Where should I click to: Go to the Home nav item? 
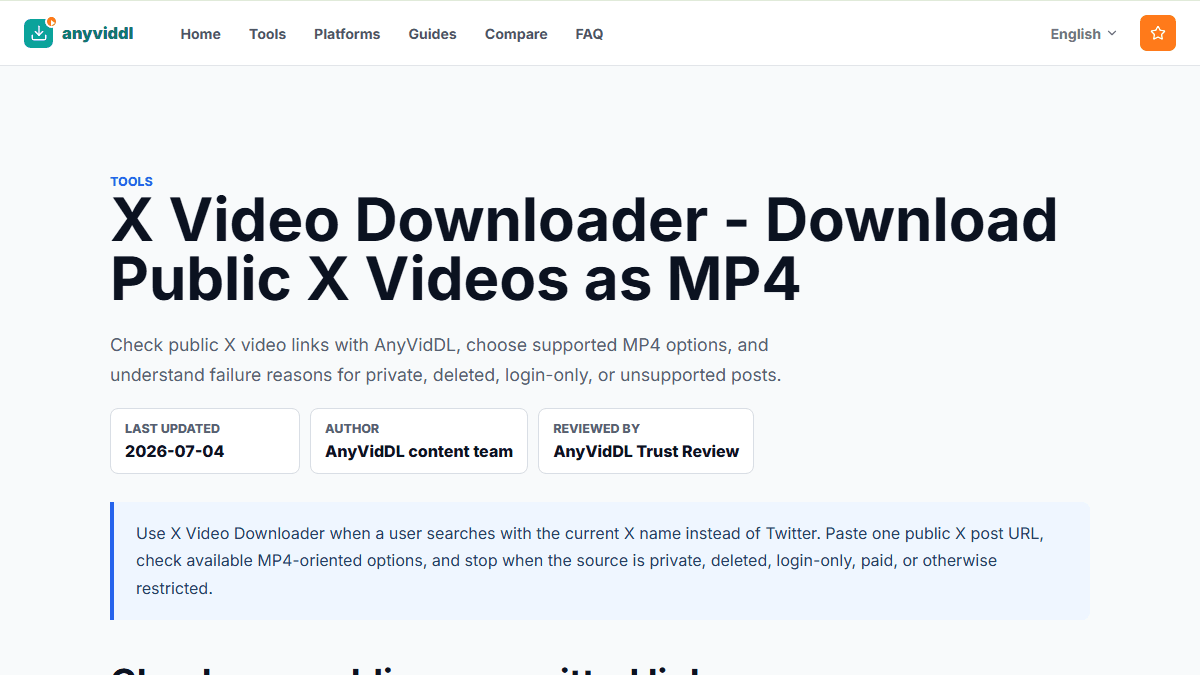click(x=201, y=34)
